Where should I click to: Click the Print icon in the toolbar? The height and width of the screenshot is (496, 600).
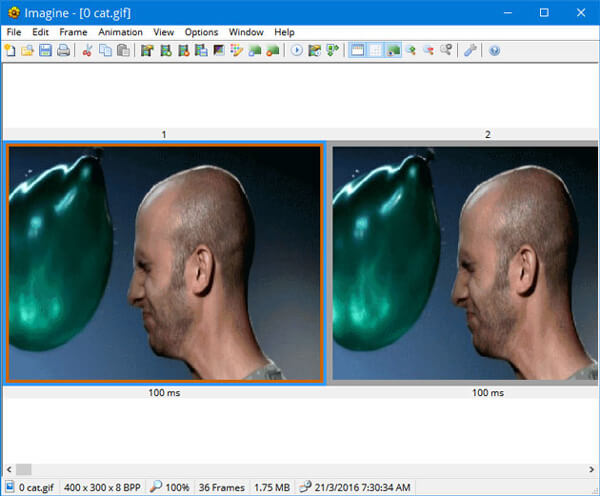coord(63,50)
